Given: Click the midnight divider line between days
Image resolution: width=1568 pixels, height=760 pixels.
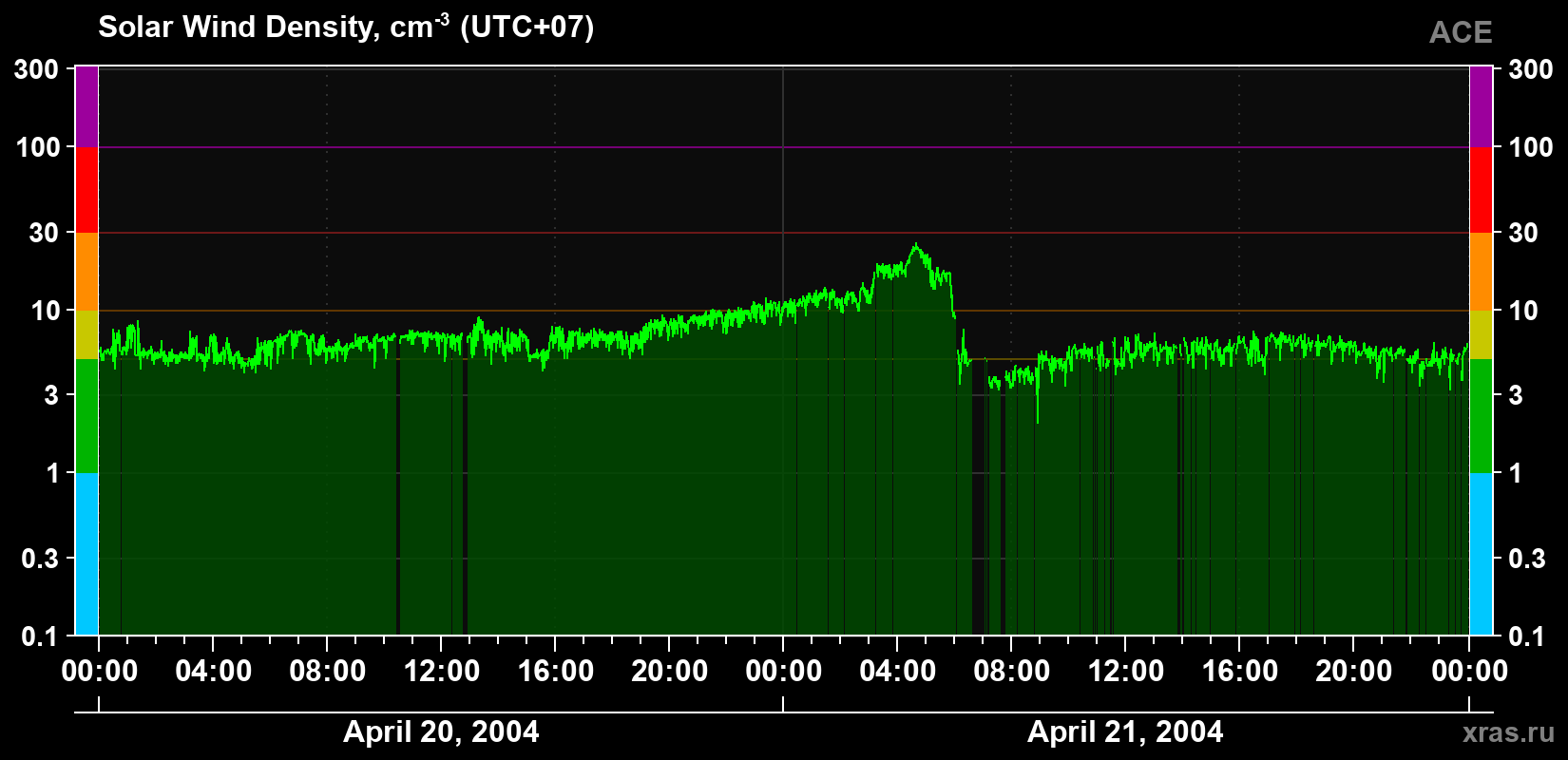Looking at the screenshot, I should (x=783, y=351).
